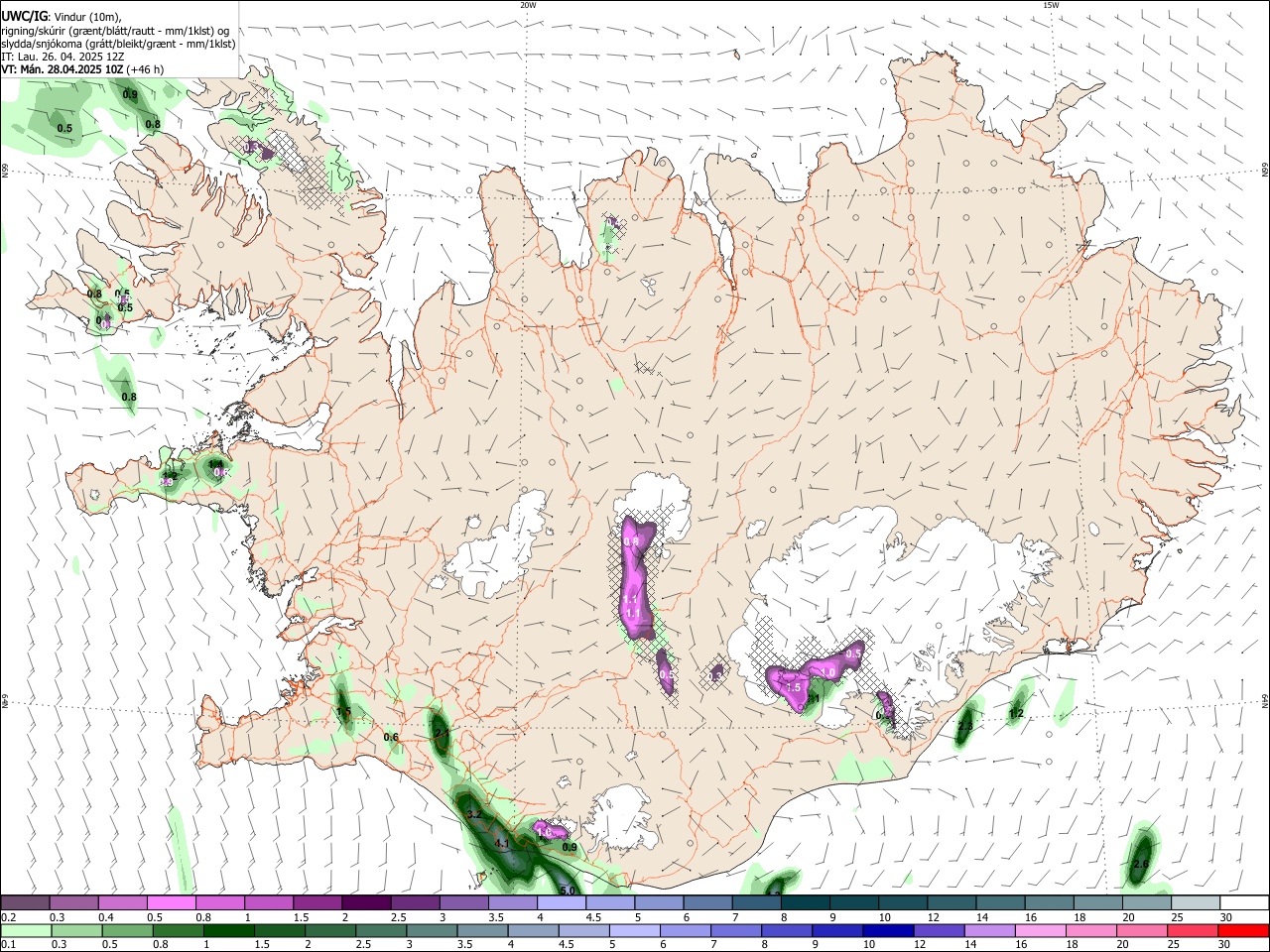Image resolution: width=1270 pixels, height=952 pixels.
Task: Click the 'IT: Lau. 26. 04. 2025 12Z' line
Action: pos(63,57)
